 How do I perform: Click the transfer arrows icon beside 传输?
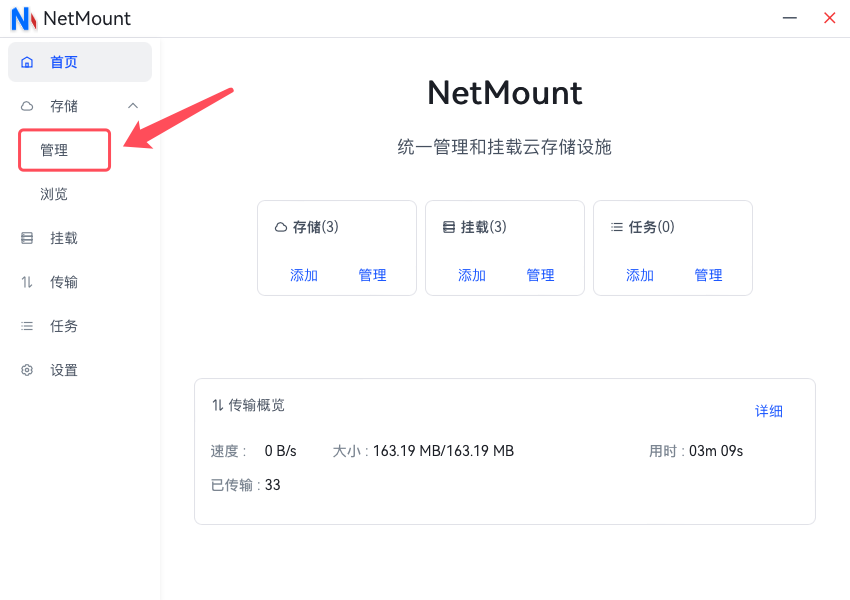tap(27, 282)
